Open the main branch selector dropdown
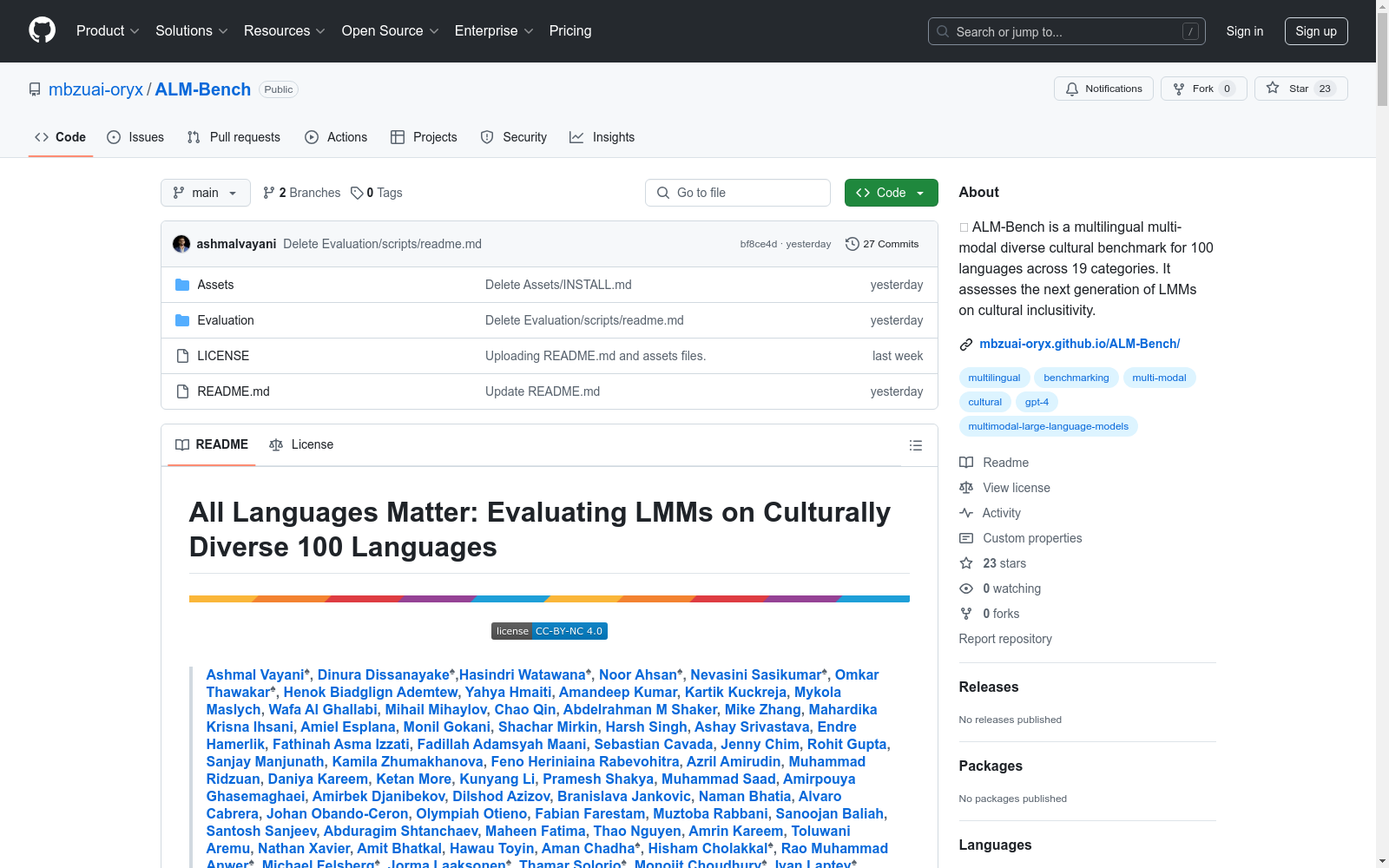This screenshot has width=1389, height=868. 206,193
